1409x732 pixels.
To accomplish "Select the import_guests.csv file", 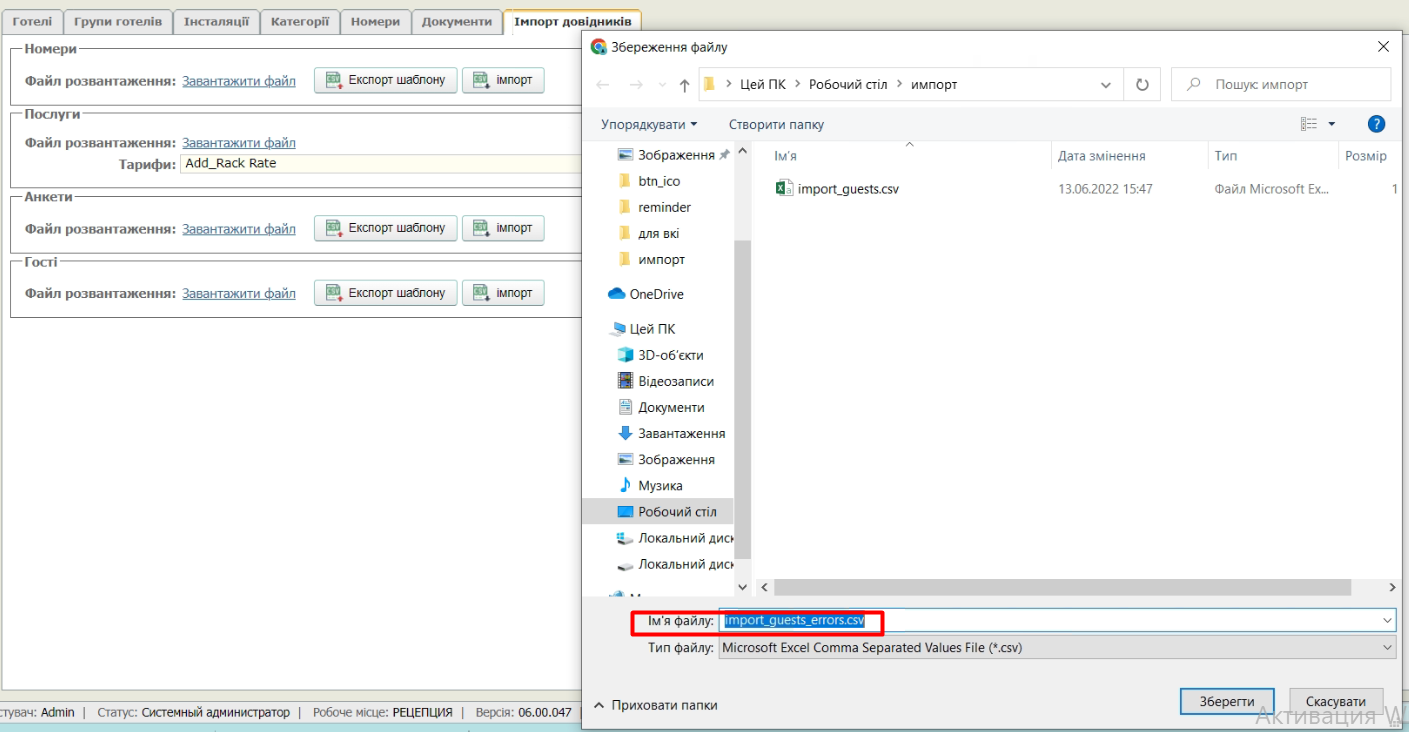I will tap(847, 188).
